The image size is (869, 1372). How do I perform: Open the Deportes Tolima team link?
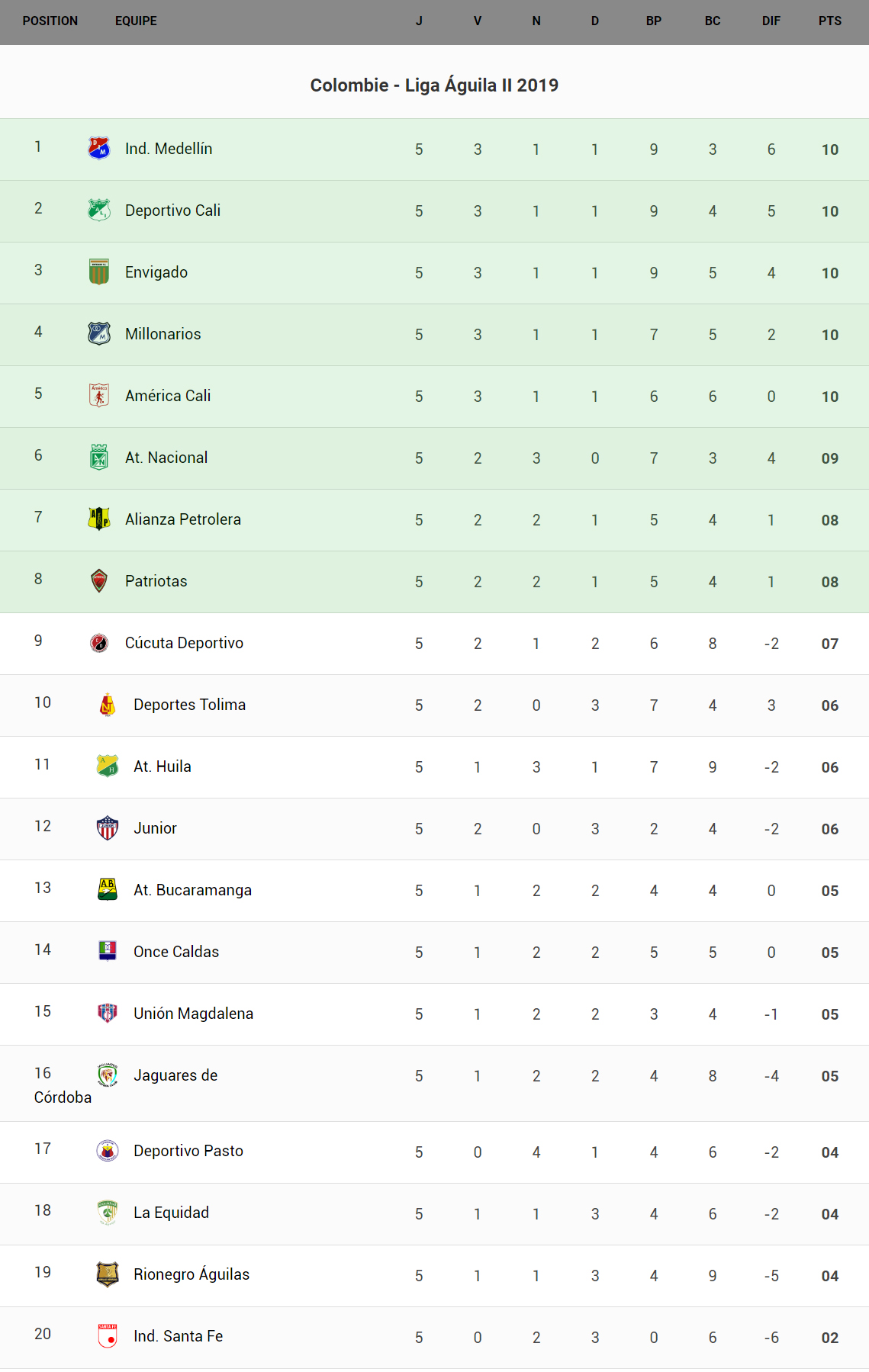(x=189, y=705)
